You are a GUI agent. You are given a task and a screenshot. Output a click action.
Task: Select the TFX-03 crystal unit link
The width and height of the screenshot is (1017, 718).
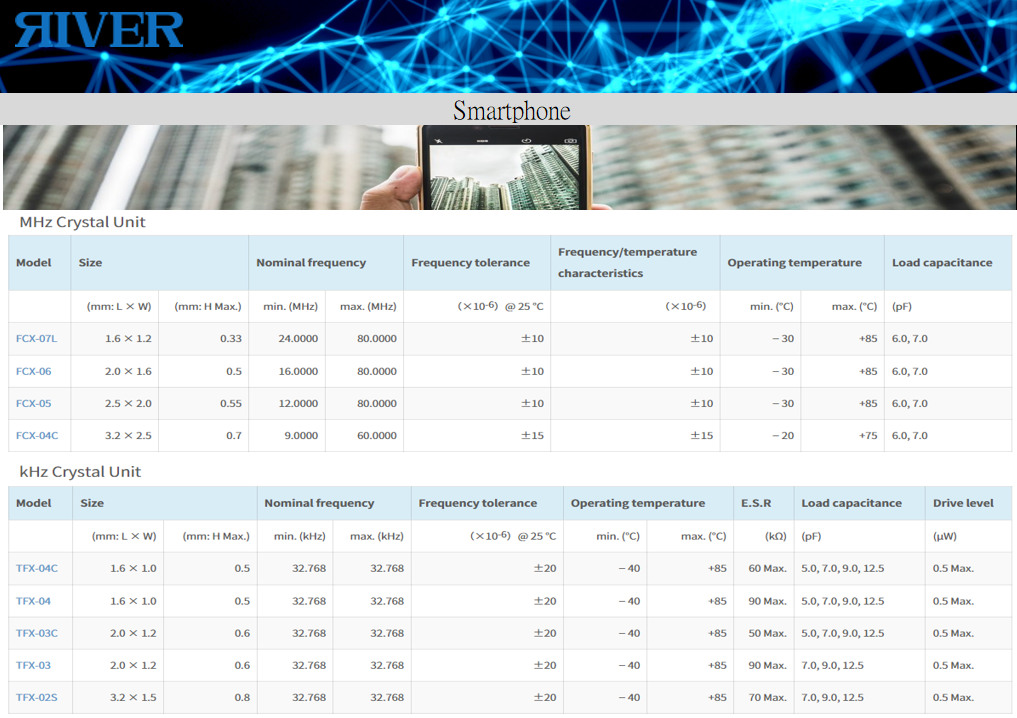pyautogui.click(x=33, y=665)
